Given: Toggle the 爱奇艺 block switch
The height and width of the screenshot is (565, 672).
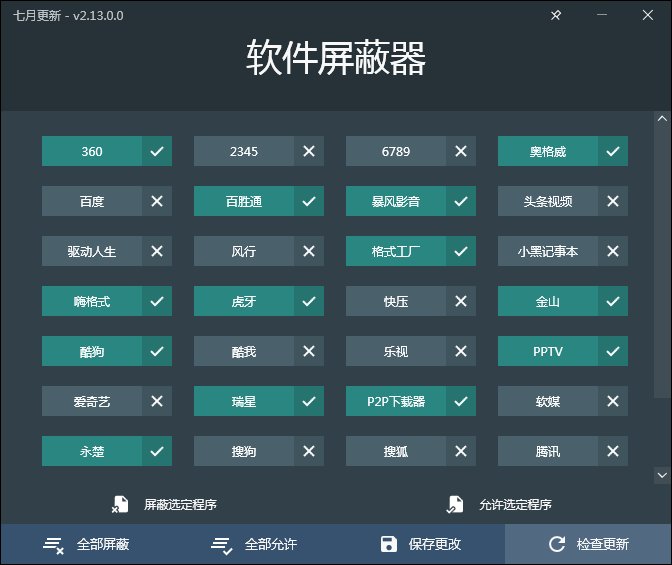Looking at the screenshot, I should click(x=107, y=401).
